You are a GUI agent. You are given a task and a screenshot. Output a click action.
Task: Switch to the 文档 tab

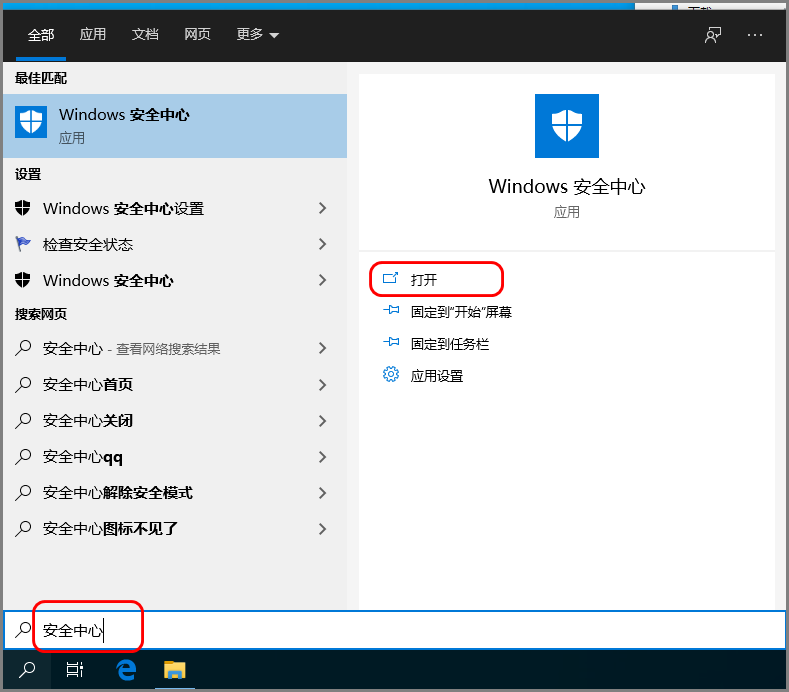(x=145, y=34)
